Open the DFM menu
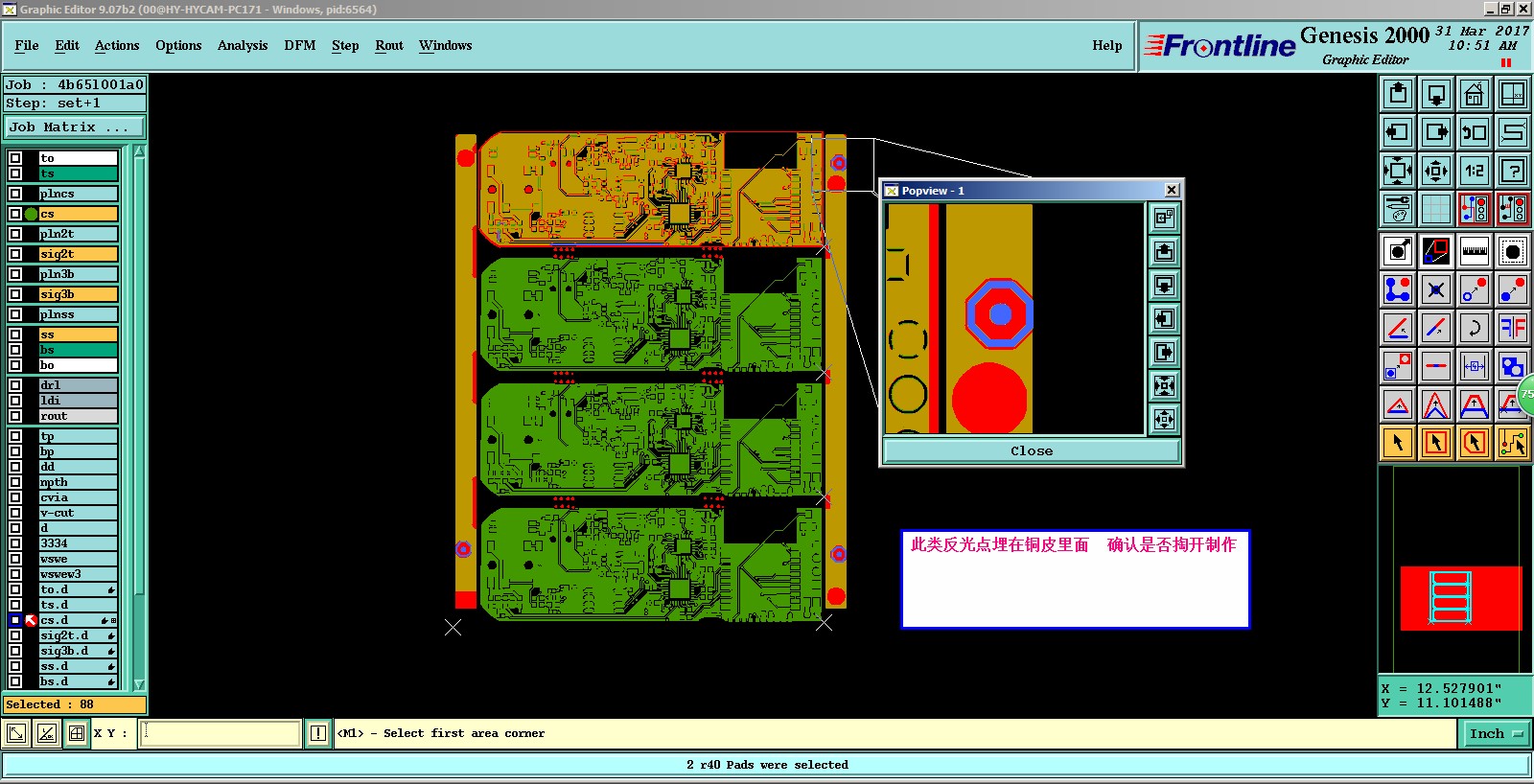1534x784 pixels. click(x=300, y=45)
